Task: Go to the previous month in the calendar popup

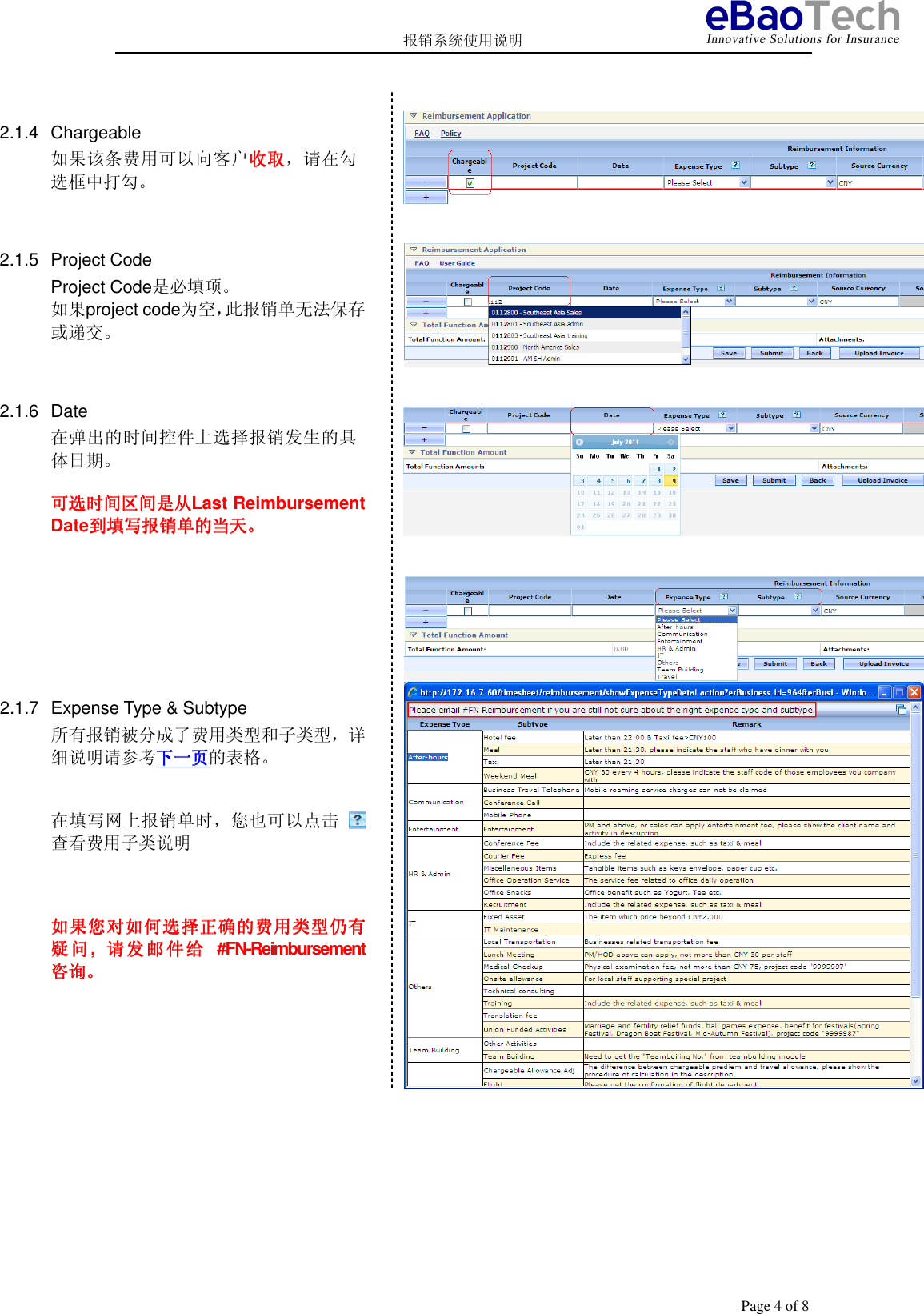Action: [x=580, y=442]
